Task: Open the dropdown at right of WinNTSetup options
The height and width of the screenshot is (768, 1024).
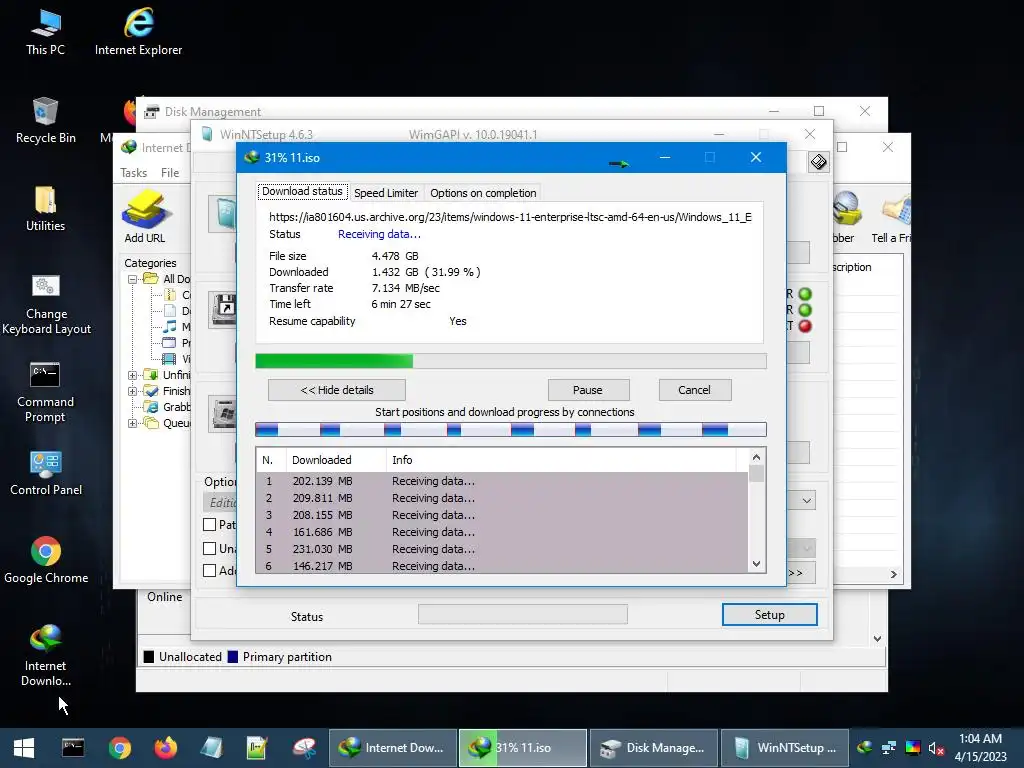Action: [807, 501]
